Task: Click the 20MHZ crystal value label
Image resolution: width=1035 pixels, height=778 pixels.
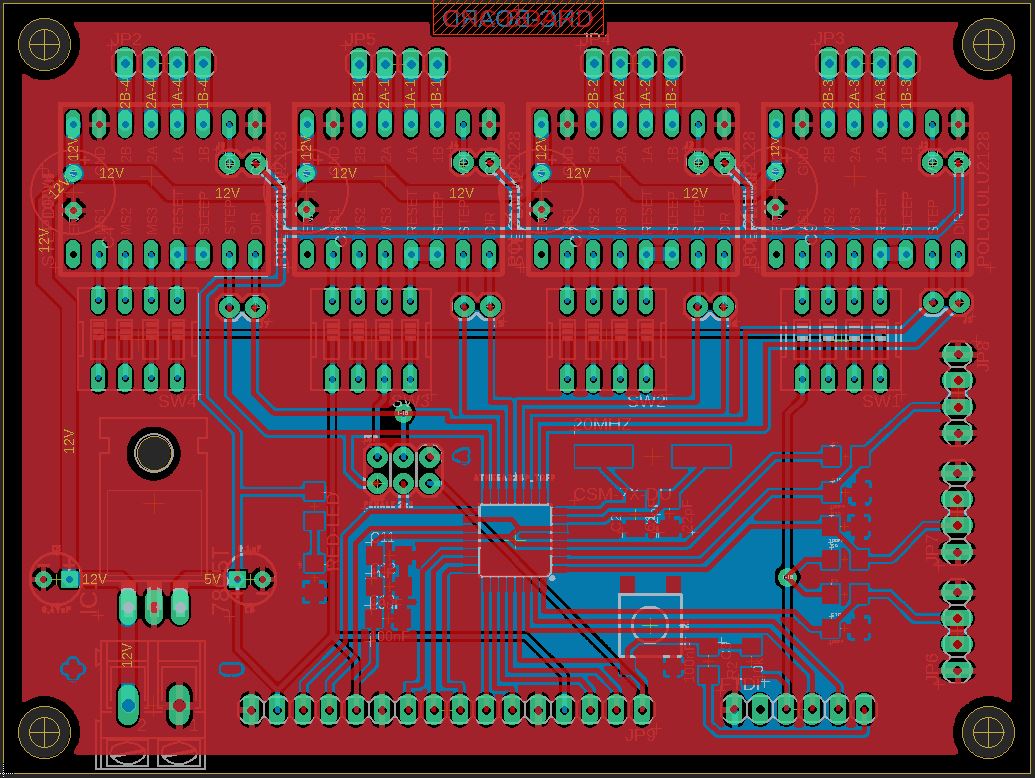Action: [x=601, y=425]
